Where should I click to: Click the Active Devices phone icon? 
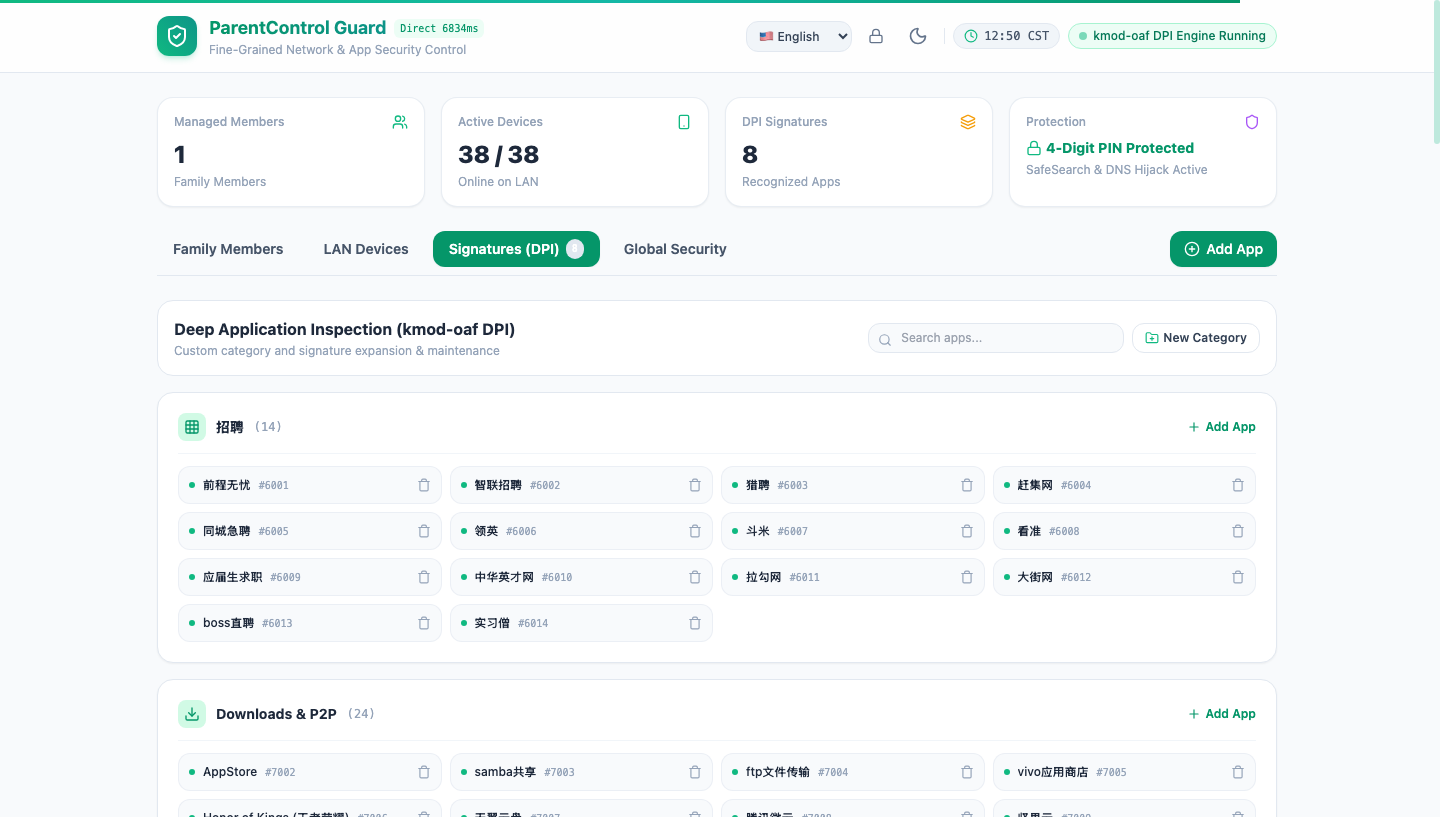(684, 122)
